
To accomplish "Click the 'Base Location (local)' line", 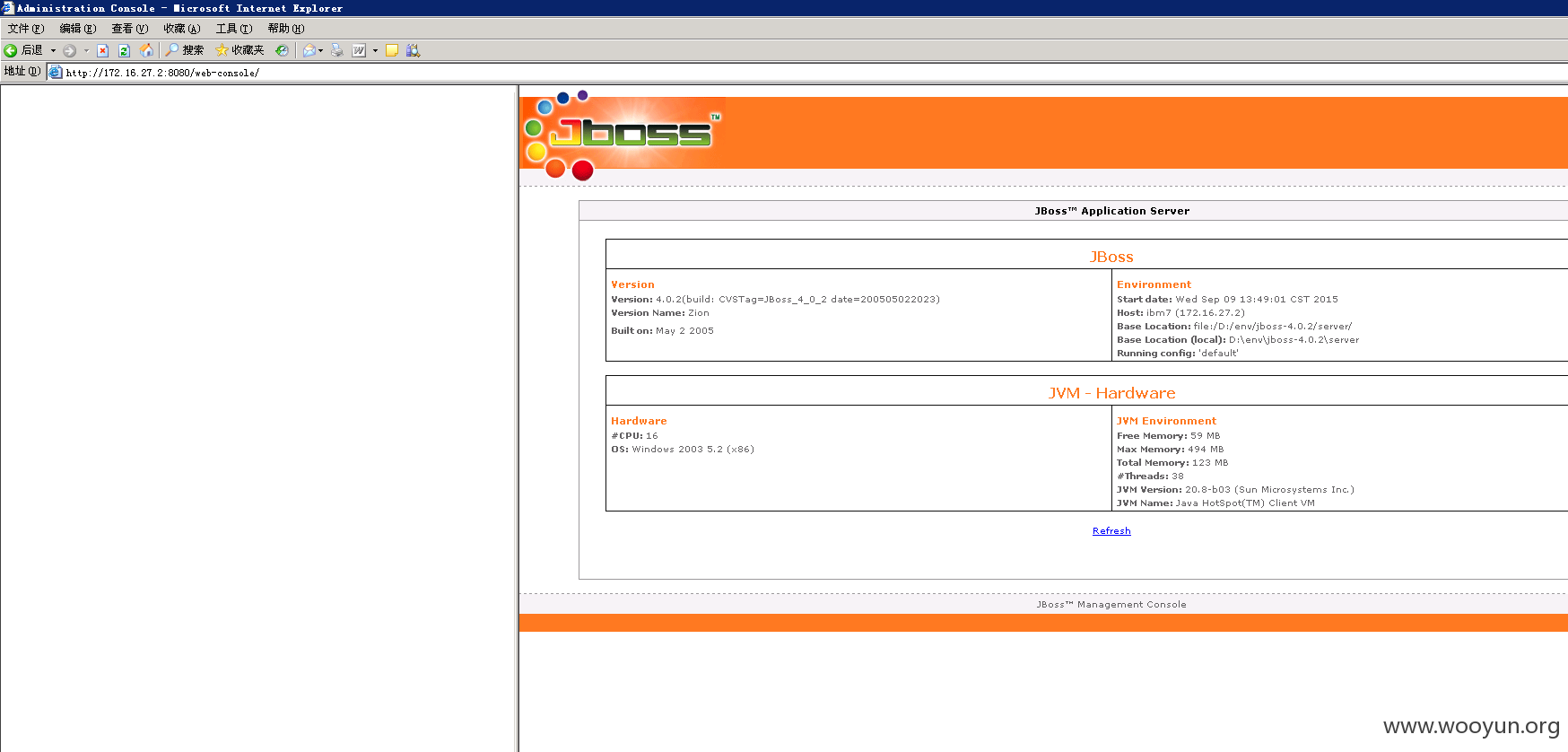I will coord(1238,340).
